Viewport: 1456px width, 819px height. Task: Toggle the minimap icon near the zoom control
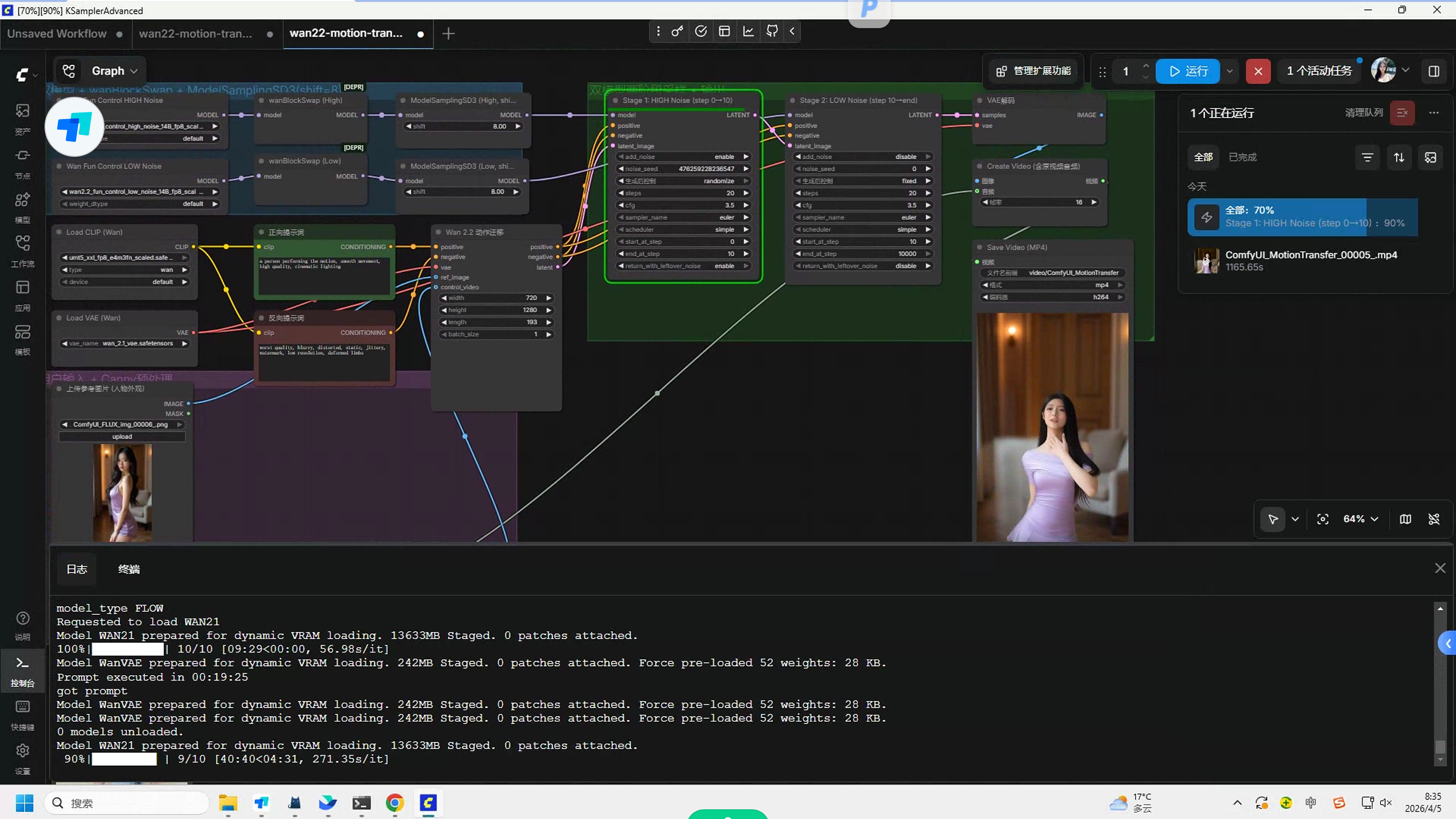pyautogui.click(x=1406, y=519)
